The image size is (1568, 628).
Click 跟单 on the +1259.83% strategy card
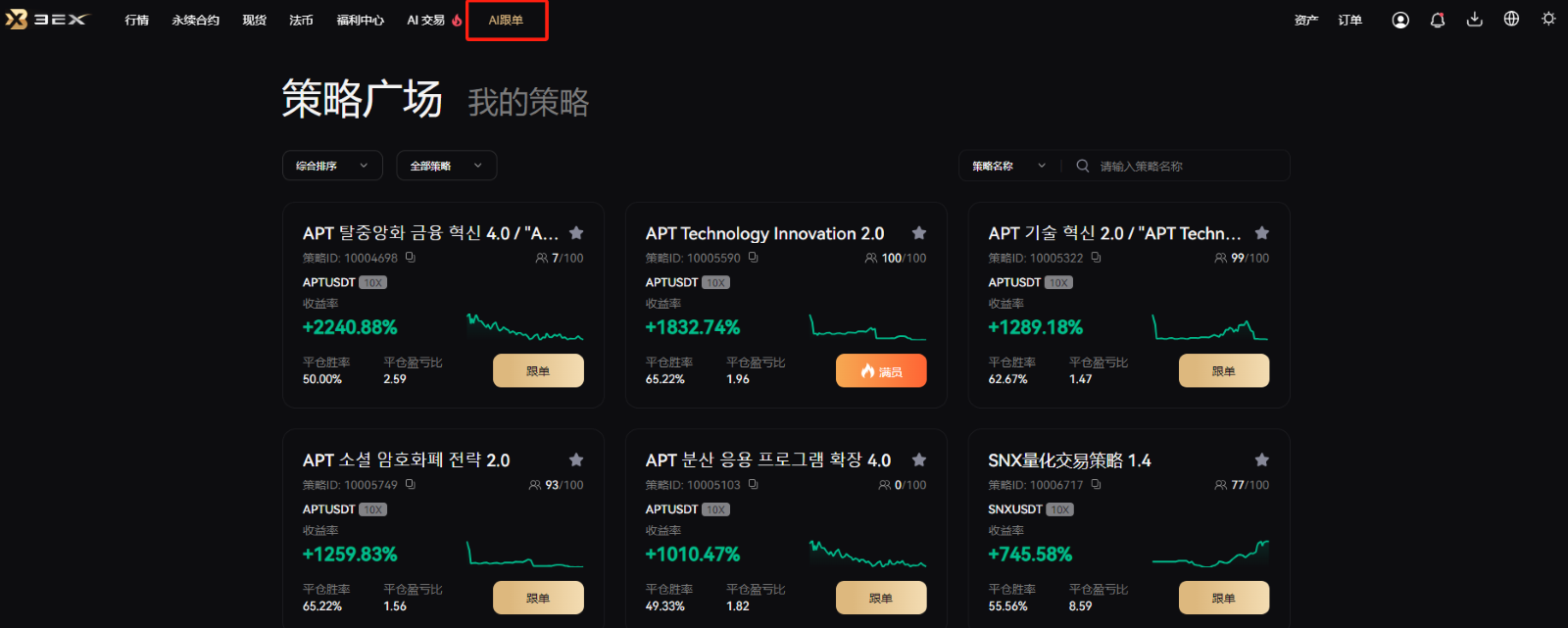tap(538, 598)
